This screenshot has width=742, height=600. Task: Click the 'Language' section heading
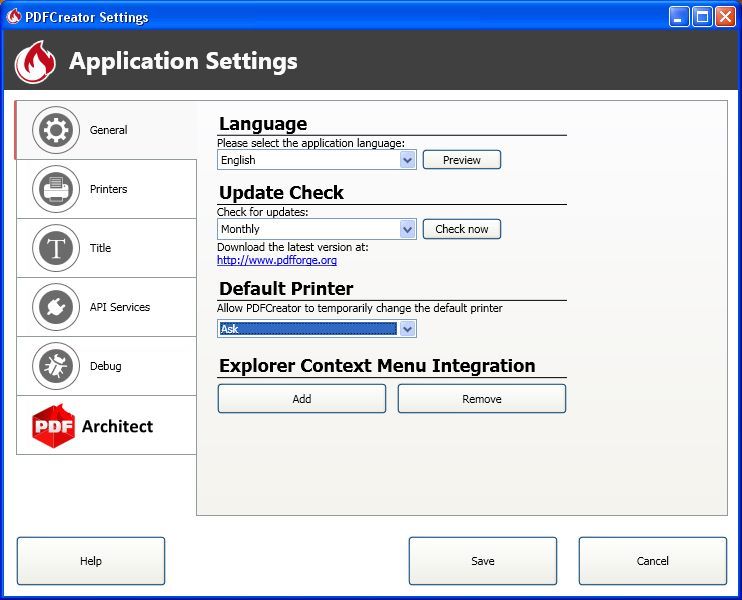(x=263, y=124)
